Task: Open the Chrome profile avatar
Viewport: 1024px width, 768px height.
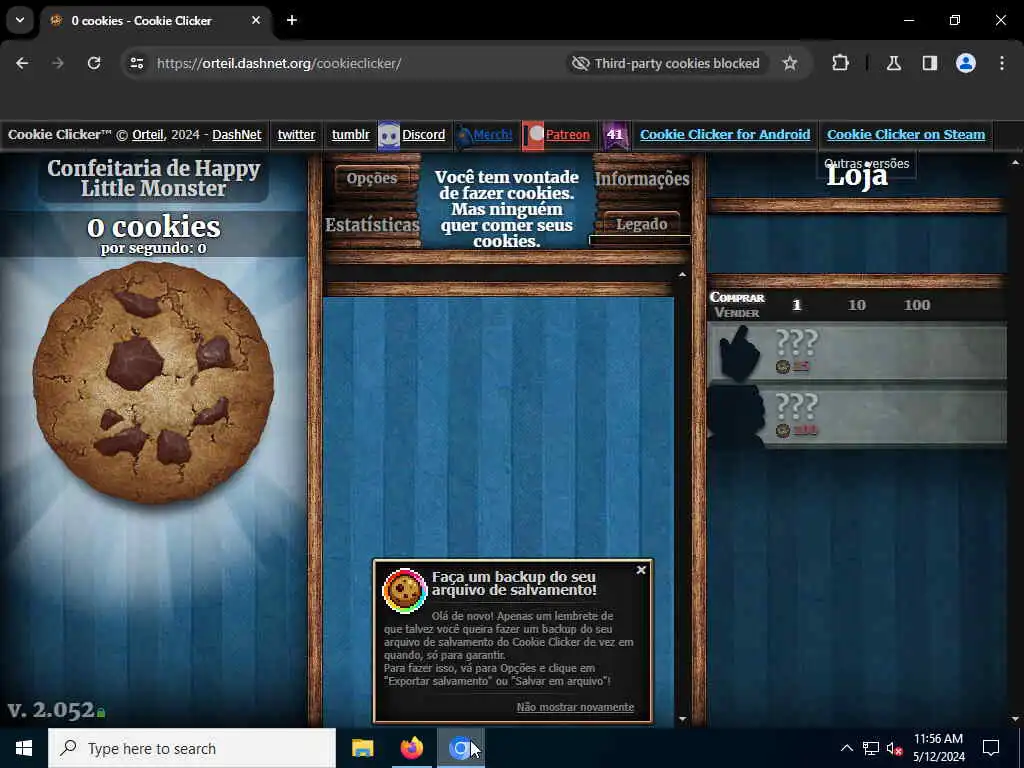Action: point(966,63)
